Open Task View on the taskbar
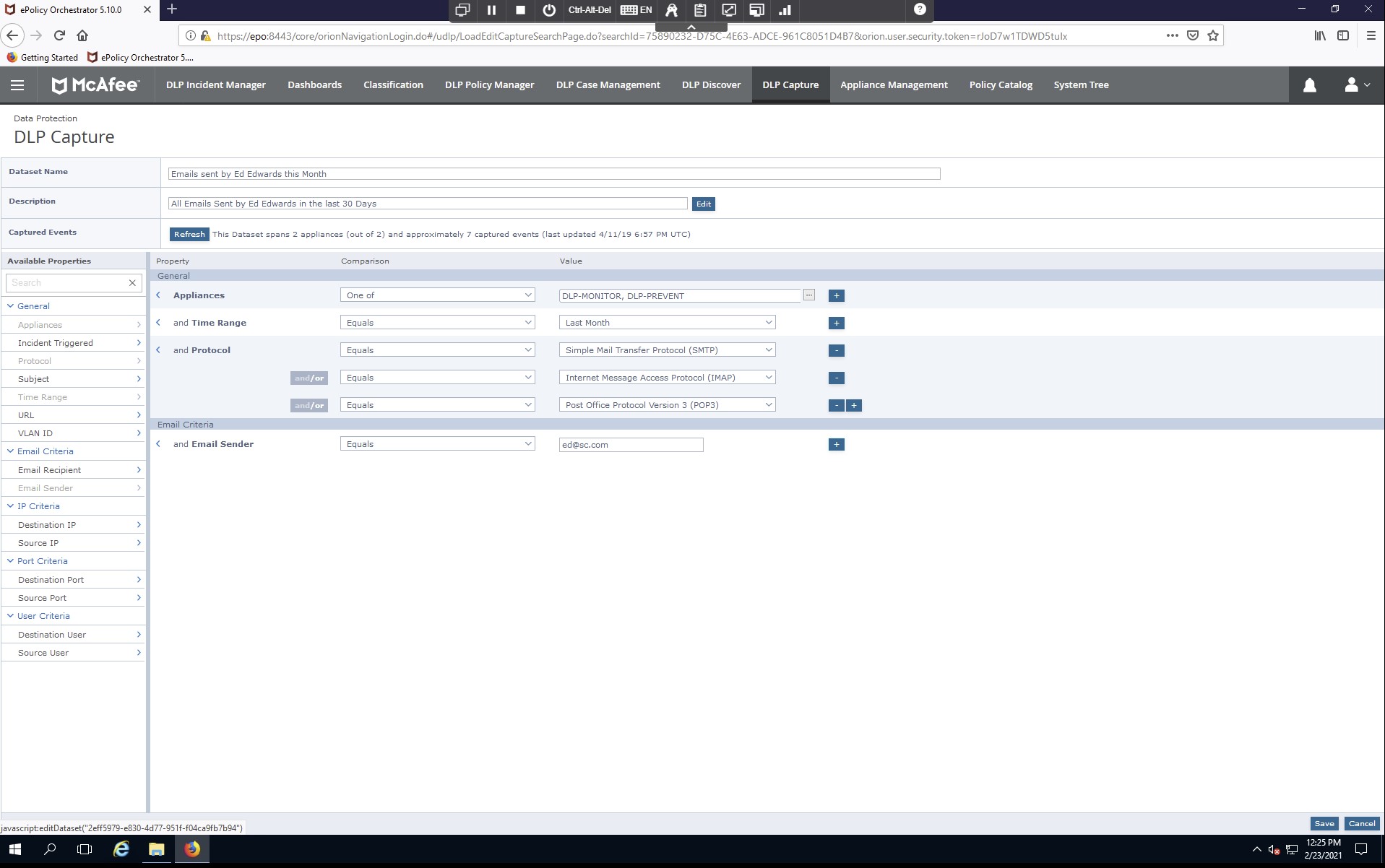 [x=85, y=849]
